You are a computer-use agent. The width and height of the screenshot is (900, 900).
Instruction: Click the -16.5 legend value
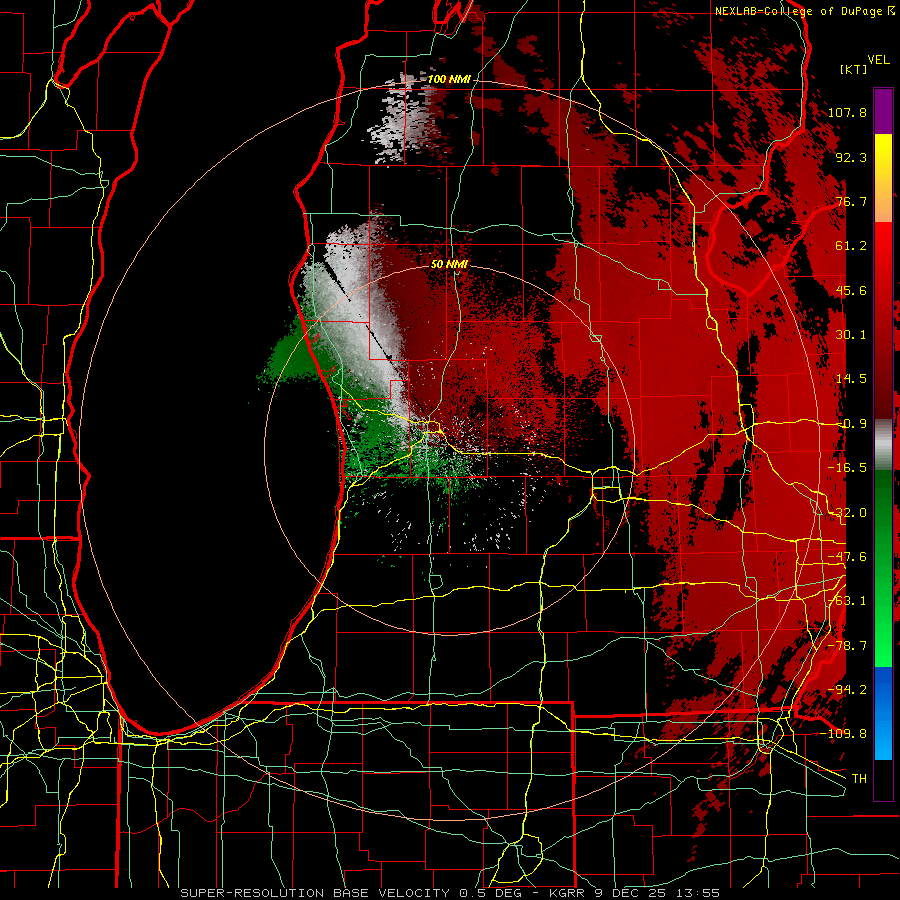click(847, 468)
